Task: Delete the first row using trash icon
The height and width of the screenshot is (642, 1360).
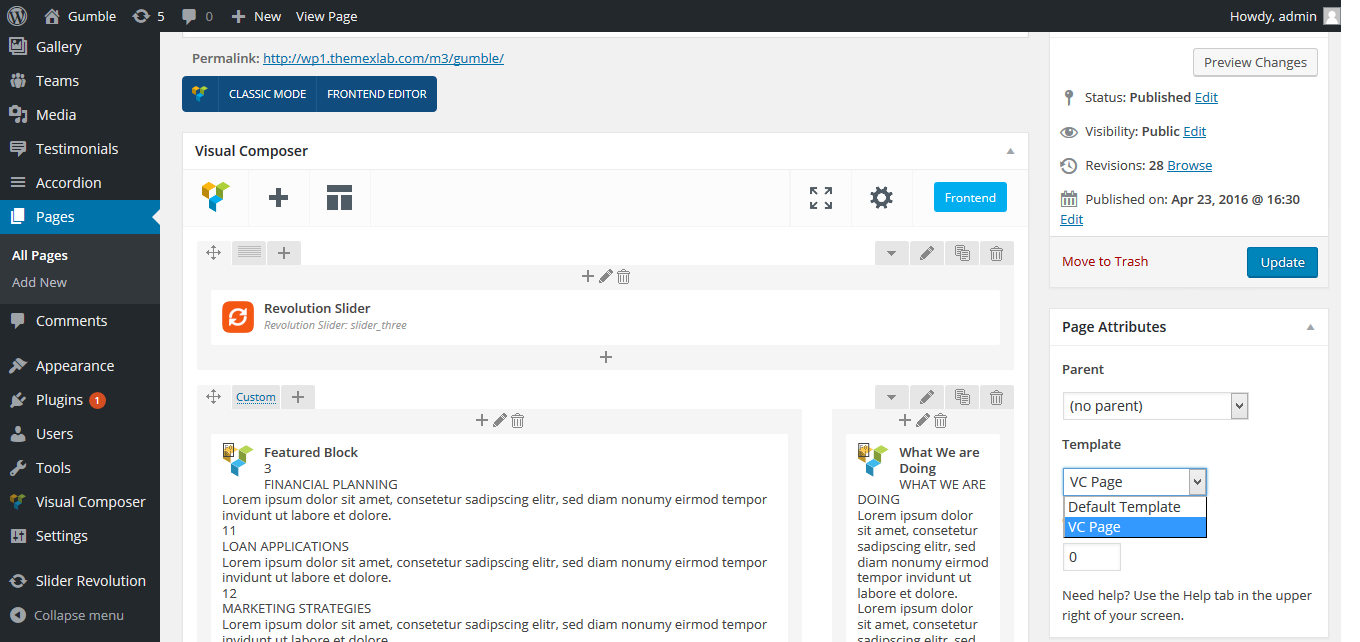Action: click(x=996, y=254)
